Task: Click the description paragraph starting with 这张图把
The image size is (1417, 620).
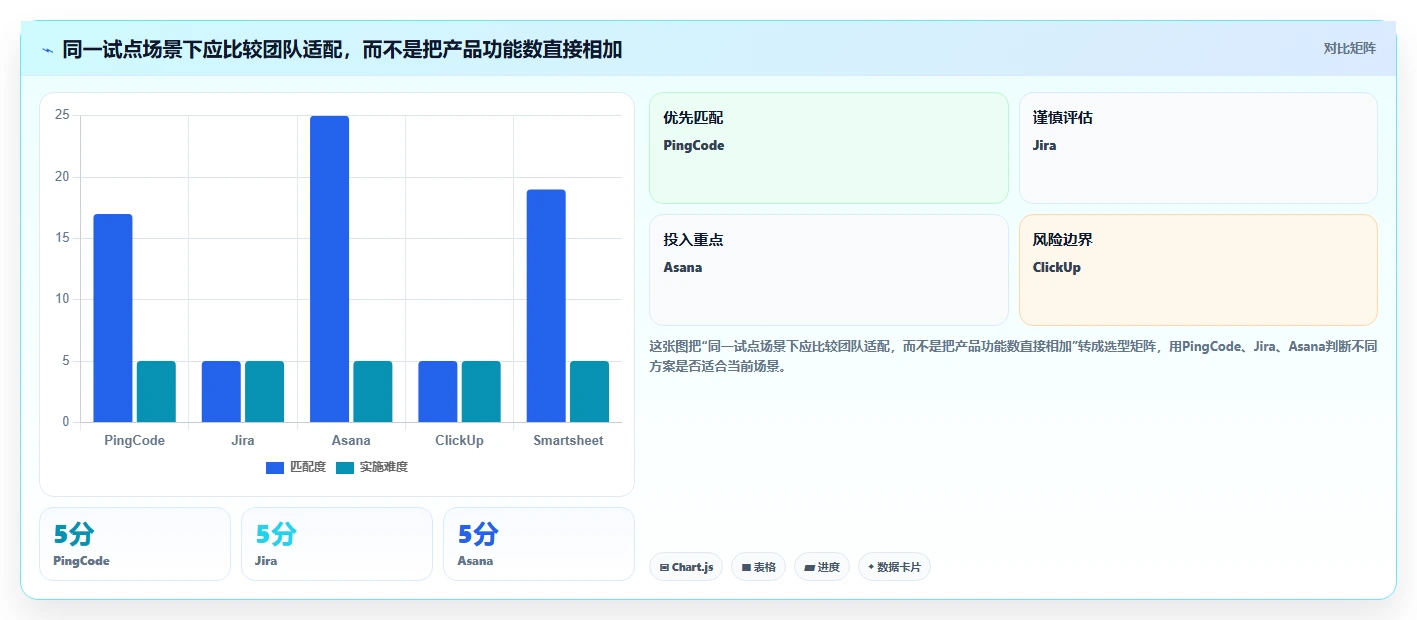Action: click(x=1013, y=356)
